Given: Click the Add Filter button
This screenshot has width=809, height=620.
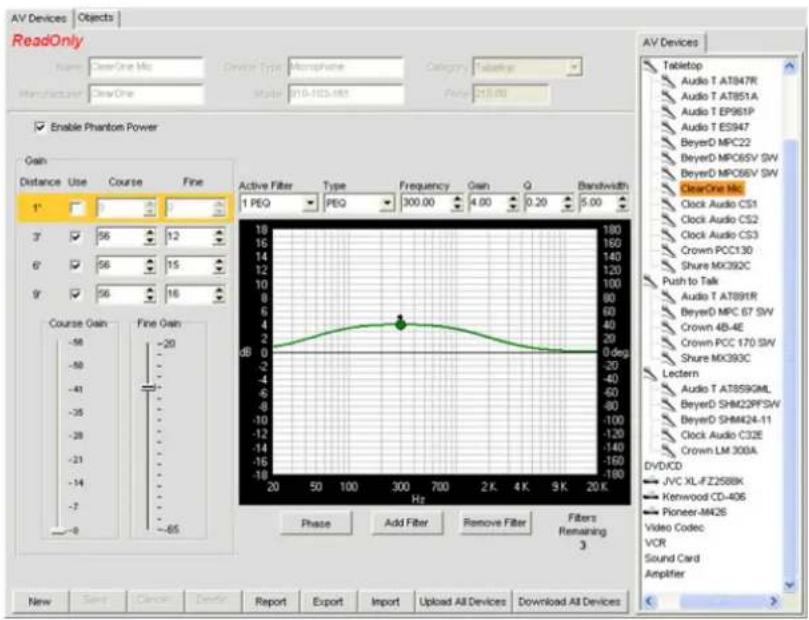Looking at the screenshot, I should coord(407,523).
